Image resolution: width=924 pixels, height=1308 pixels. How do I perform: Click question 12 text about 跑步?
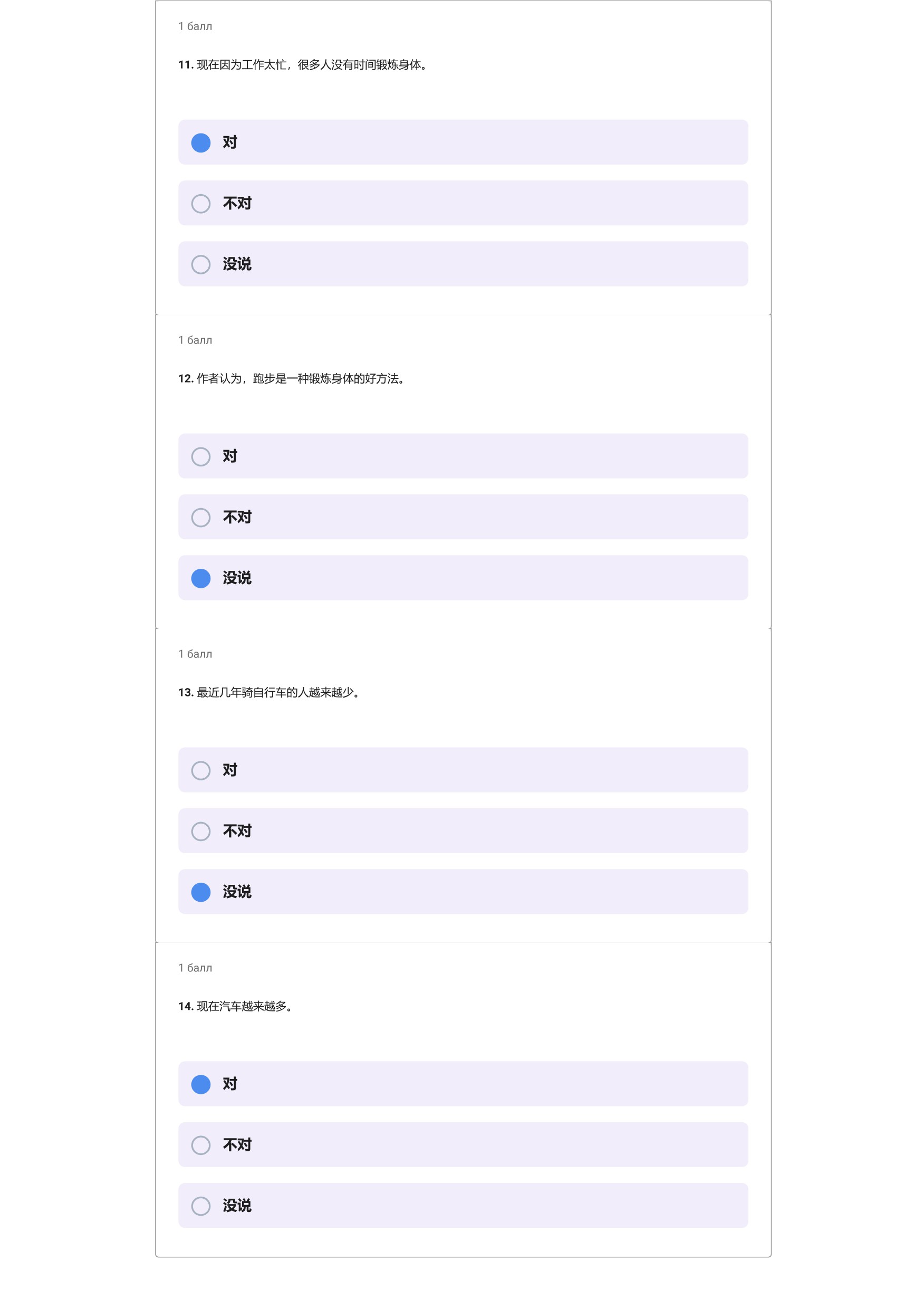[292, 379]
